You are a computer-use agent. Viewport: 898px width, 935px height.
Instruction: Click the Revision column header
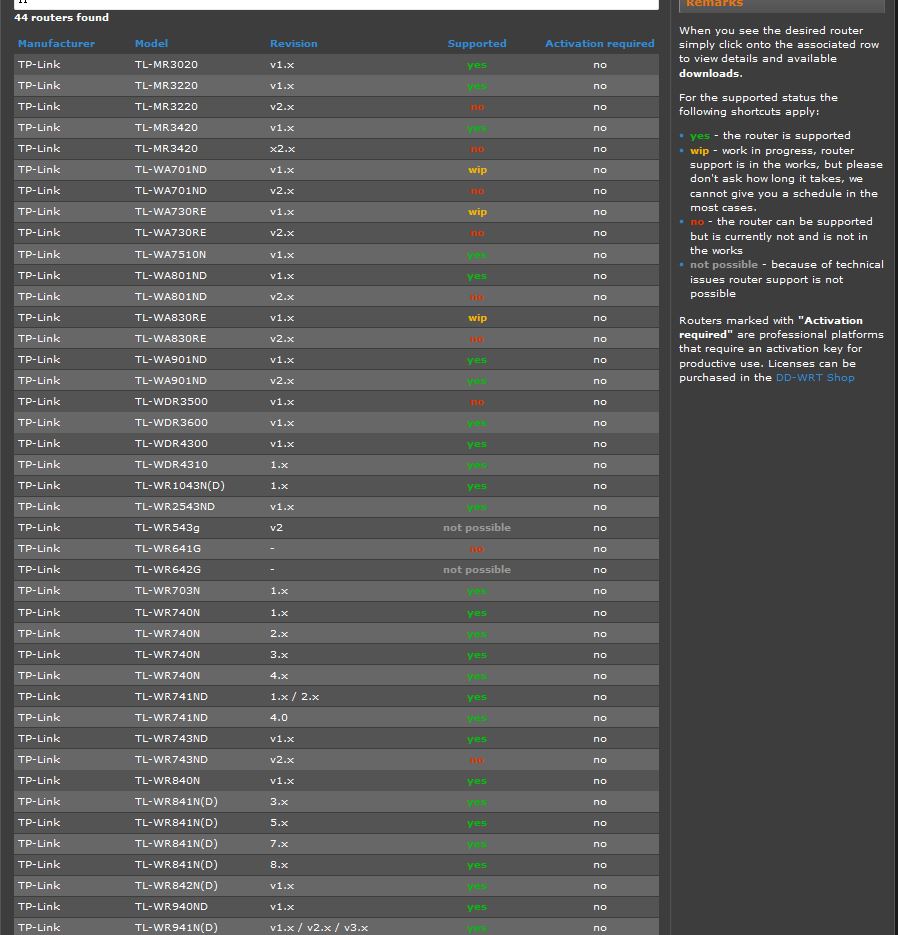[x=293, y=44]
